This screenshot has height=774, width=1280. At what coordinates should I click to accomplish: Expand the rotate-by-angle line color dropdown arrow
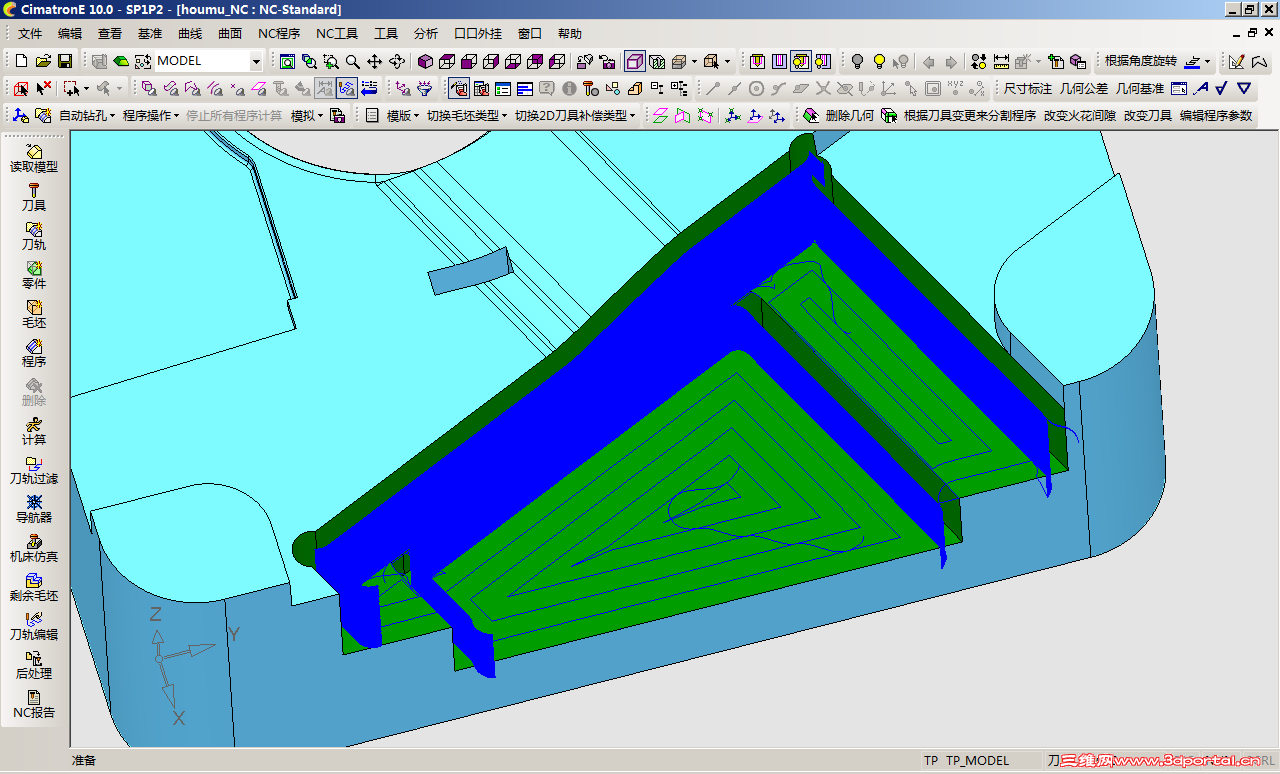[x=1207, y=61]
